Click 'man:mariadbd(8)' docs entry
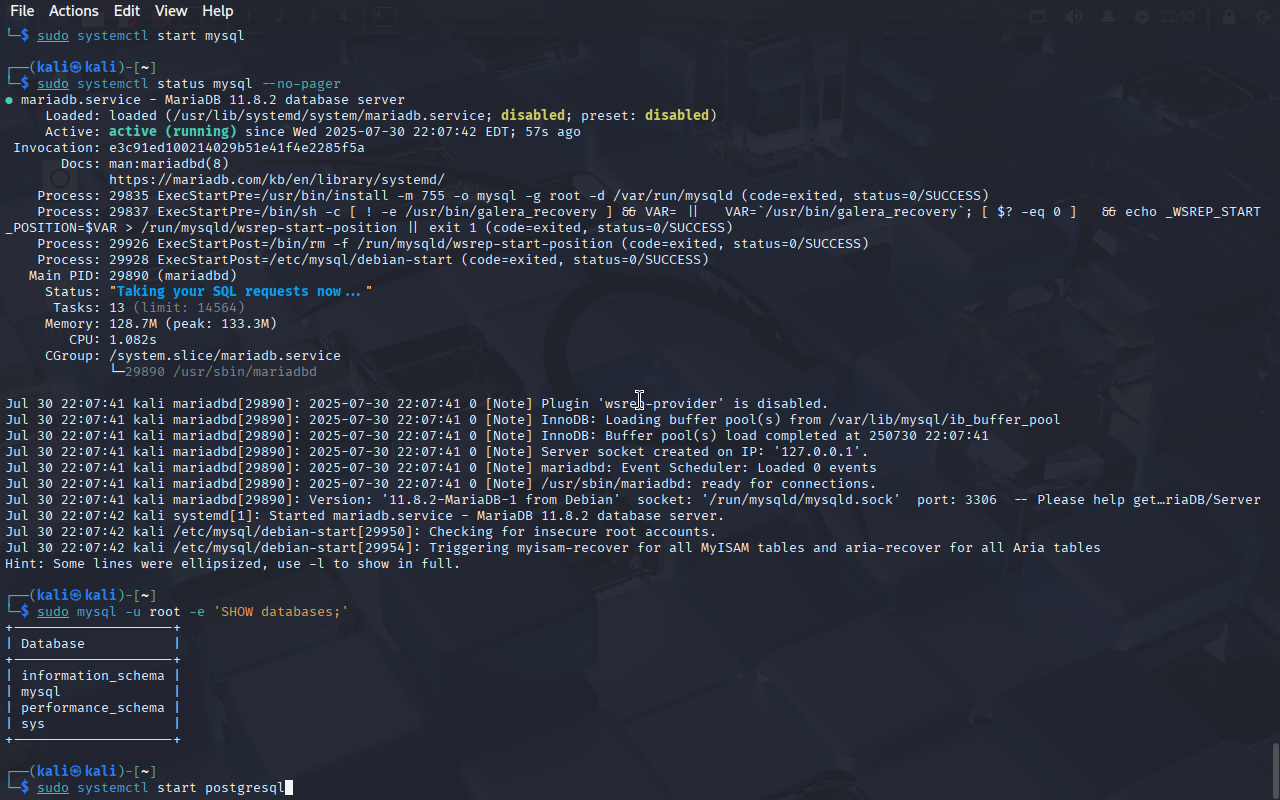Screen dimensions: 1280x800 (x=169, y=163)
